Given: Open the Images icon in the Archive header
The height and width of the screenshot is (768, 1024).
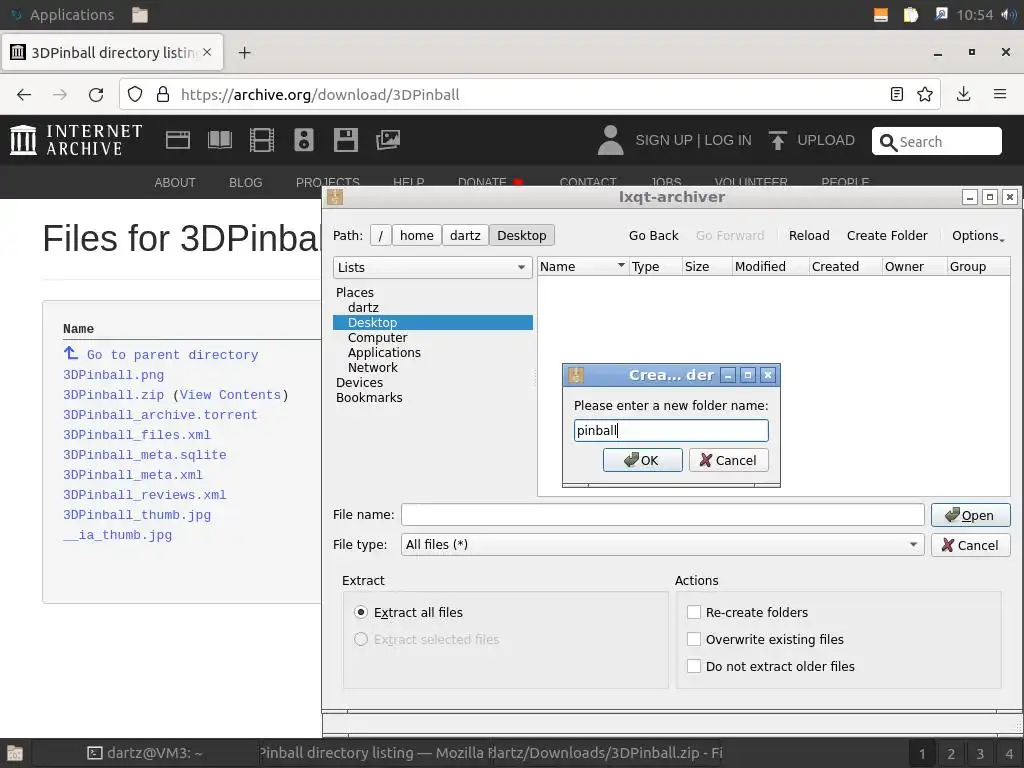Looking at the screenshot, I should [x=388, y=140].
